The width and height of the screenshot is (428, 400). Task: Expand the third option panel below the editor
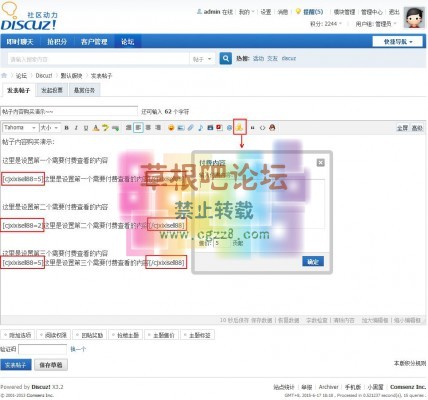coord(89,335)
